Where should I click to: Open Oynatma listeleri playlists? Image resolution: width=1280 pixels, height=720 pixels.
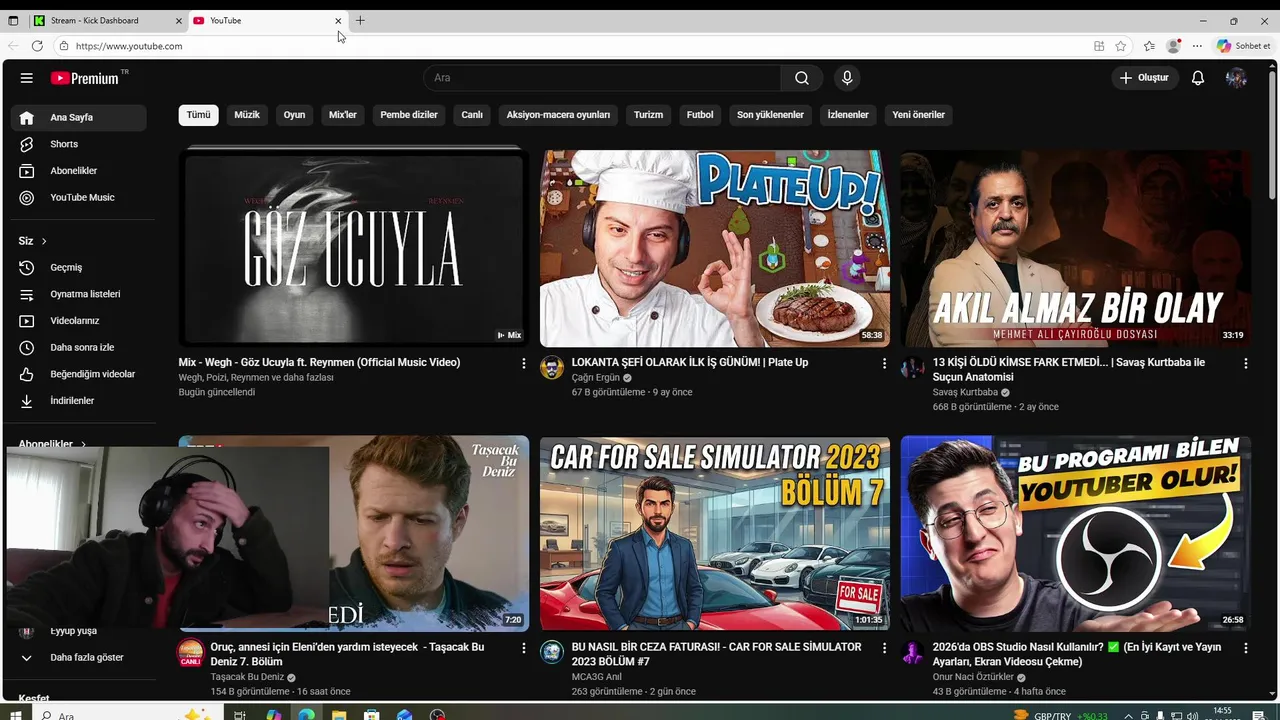click(x=79, y=294)
